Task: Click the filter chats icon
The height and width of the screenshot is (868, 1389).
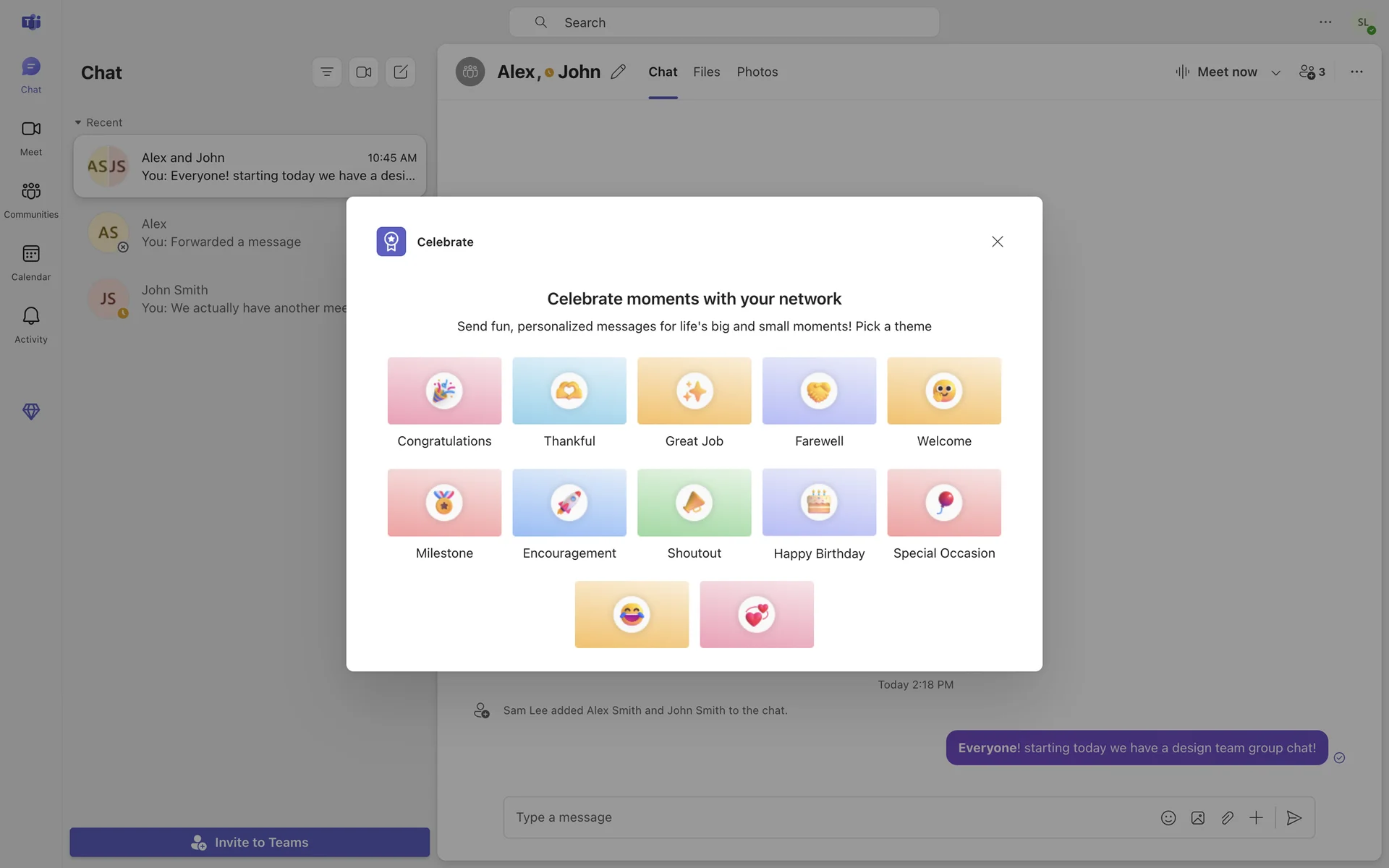Action: coord(326,72)
